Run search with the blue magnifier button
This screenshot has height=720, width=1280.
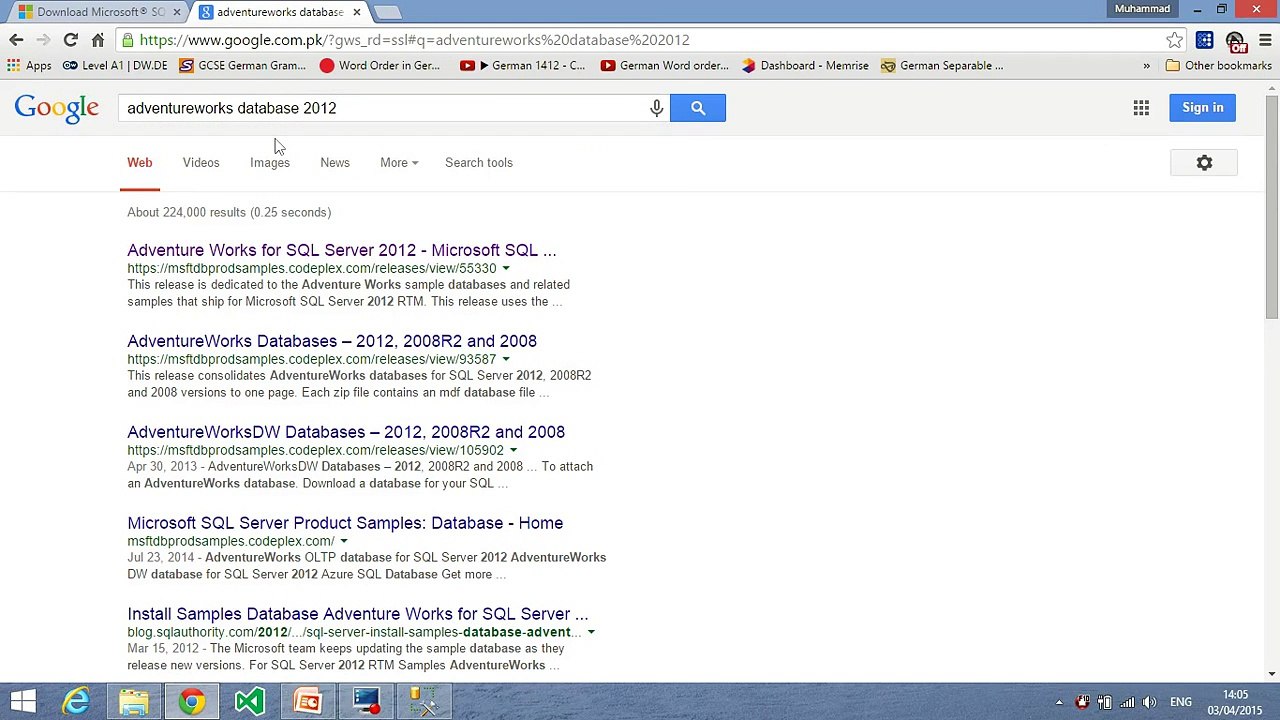pos(698,108)
